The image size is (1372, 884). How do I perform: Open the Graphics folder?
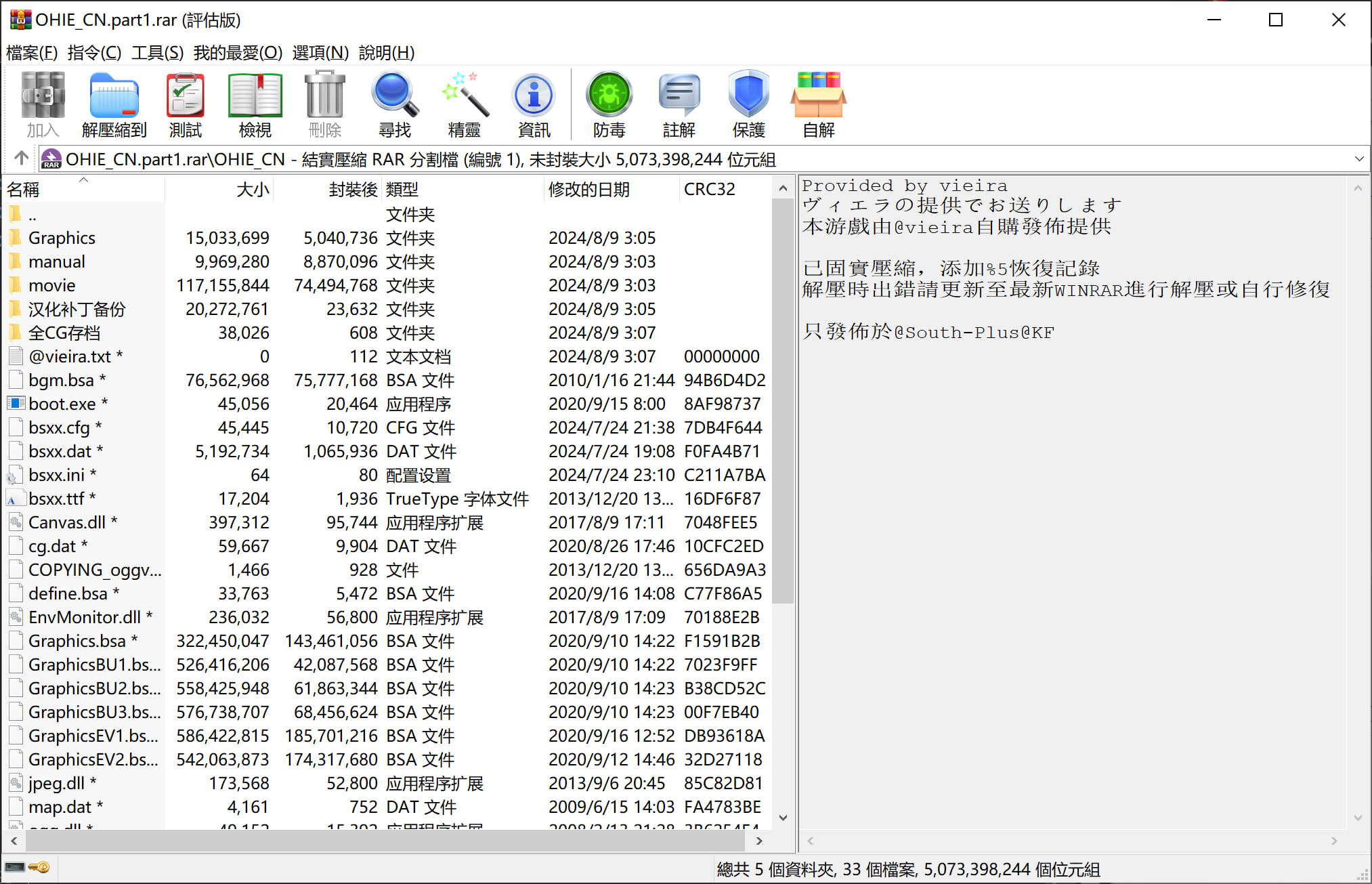tap(62, 238)
